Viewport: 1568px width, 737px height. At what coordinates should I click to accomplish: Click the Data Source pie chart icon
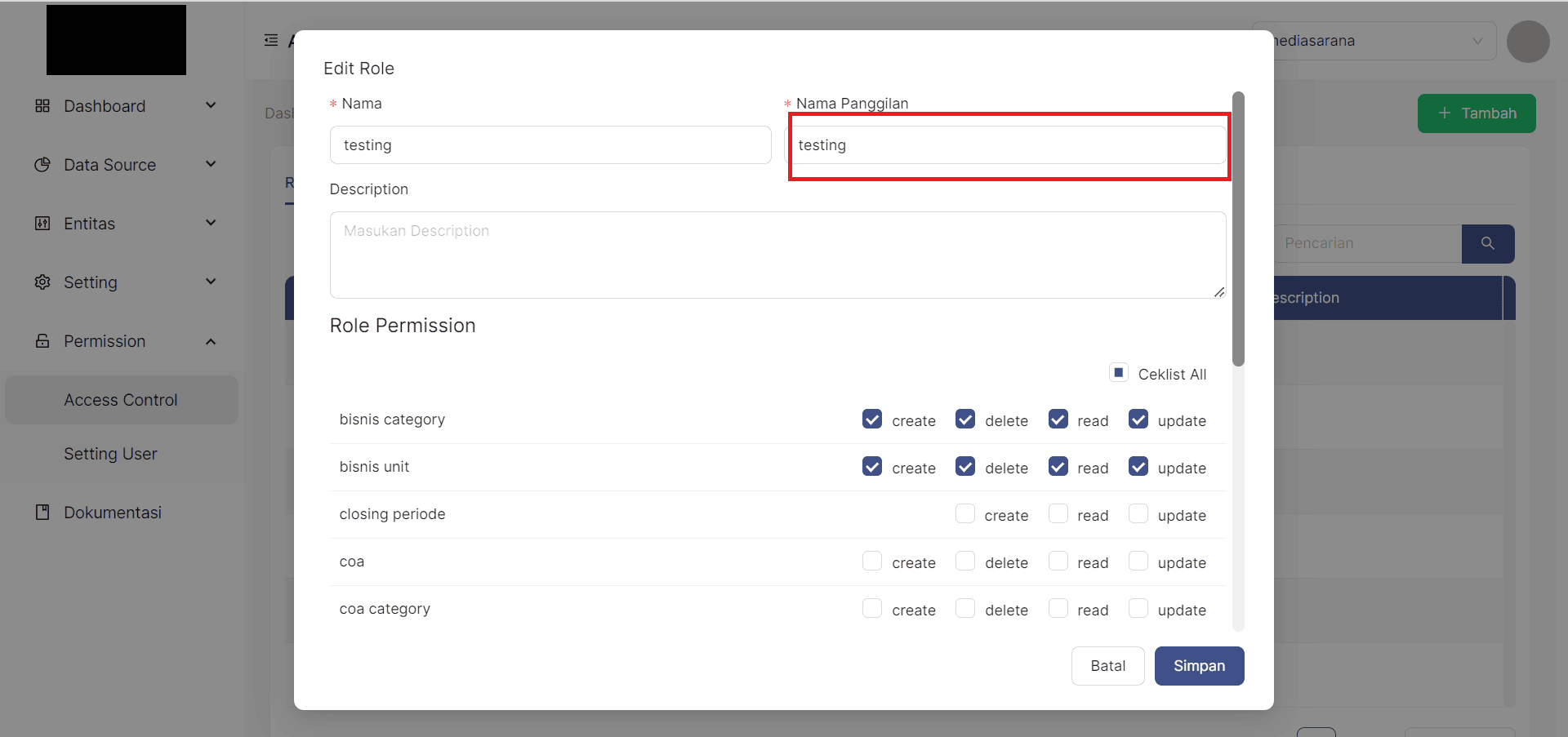click(x=42, y=165)
